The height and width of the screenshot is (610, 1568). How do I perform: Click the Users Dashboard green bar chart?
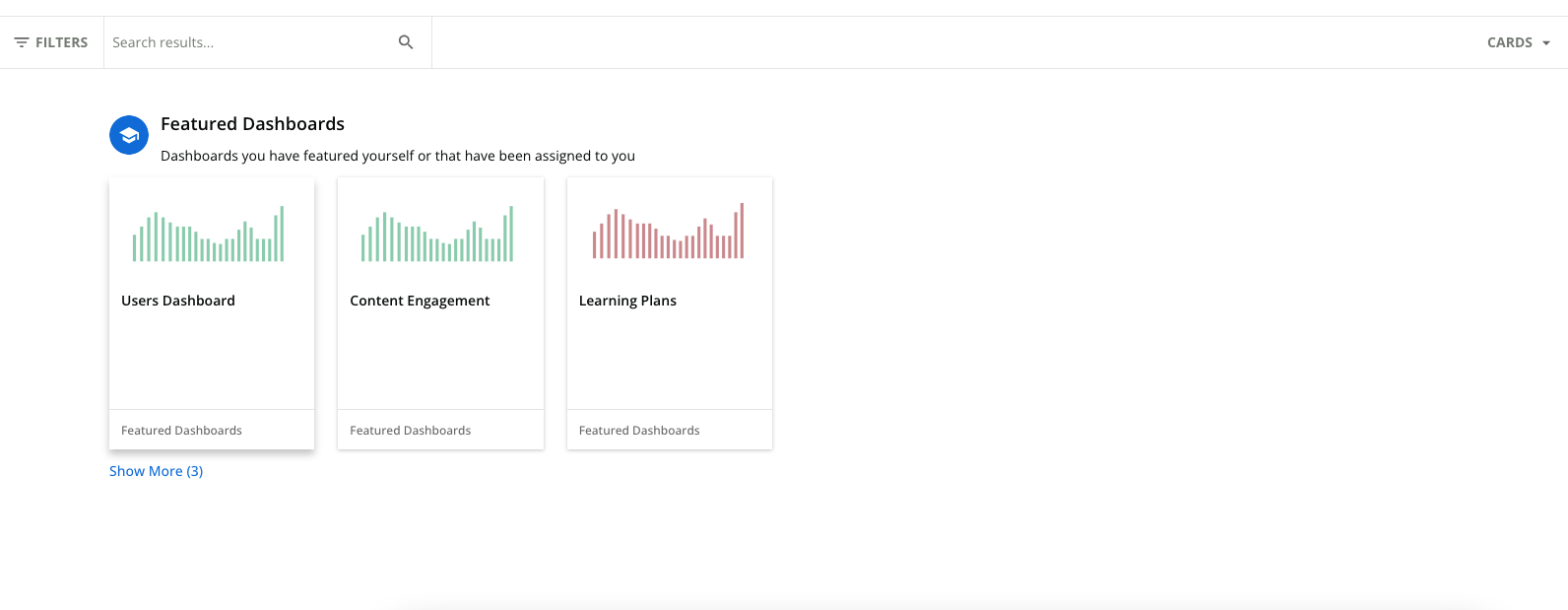[x=209, y=234]
